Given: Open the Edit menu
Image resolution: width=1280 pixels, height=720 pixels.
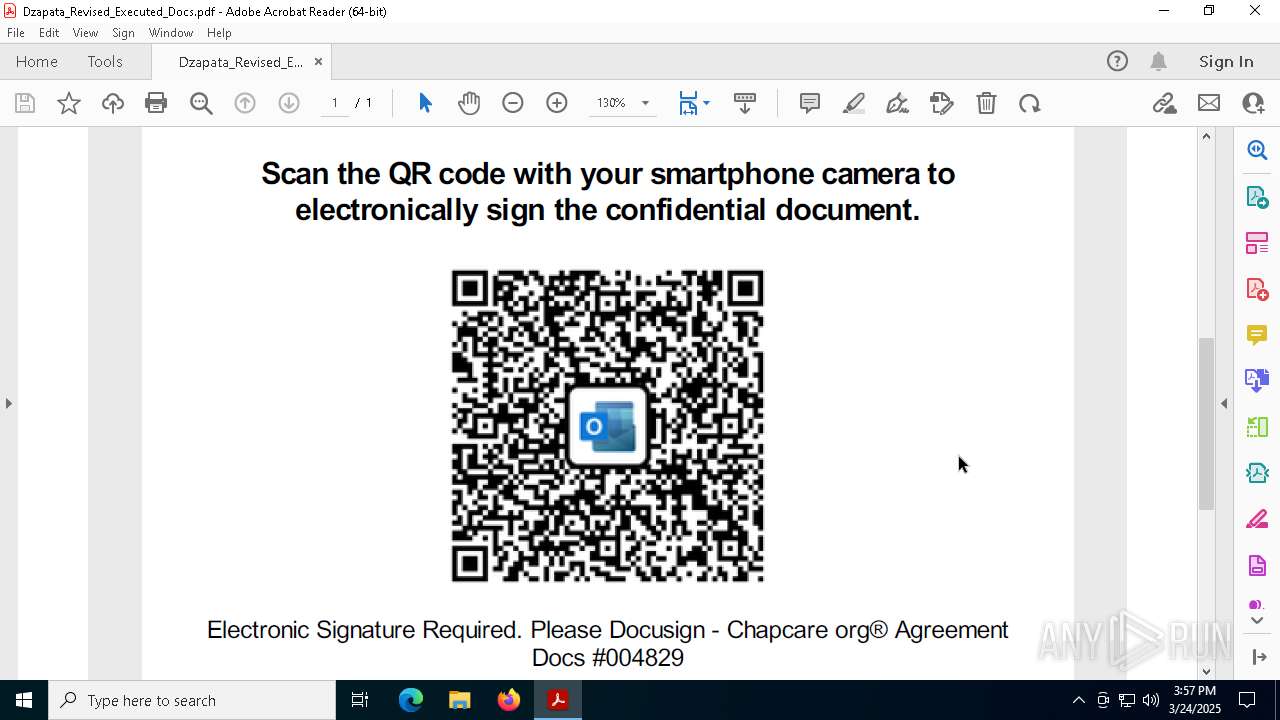Looking at the screenshot, I should click(x=49, y=33).
